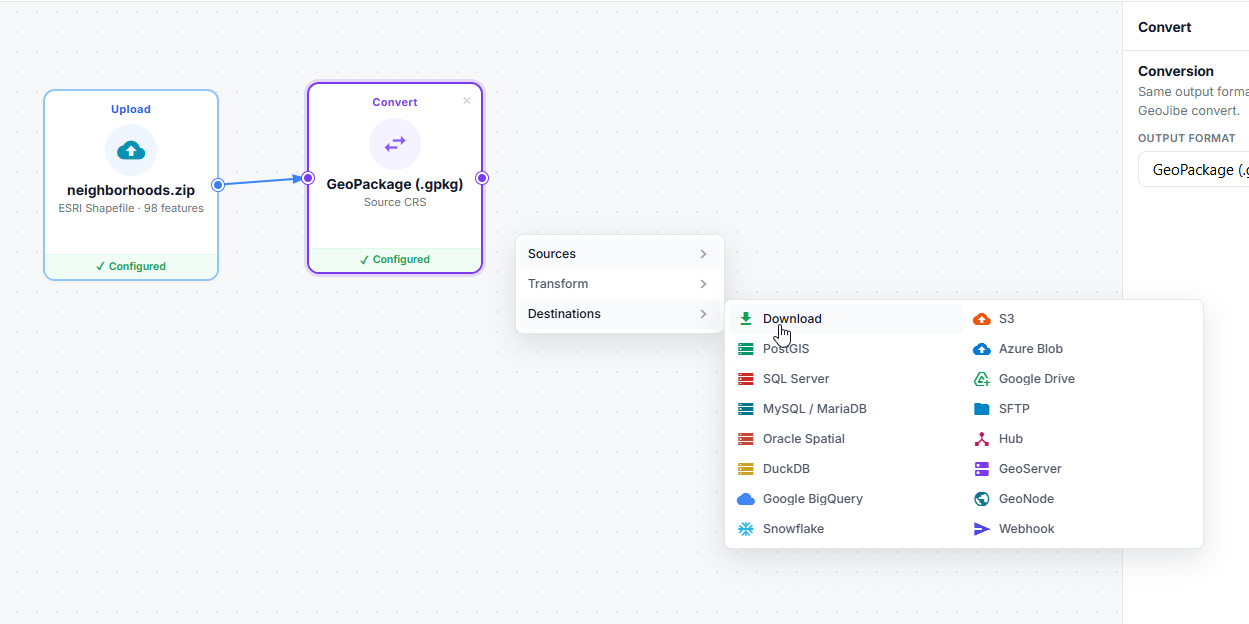Click the Convert node title
The height and width of the screenshot is (624, 1249).
tap(395, 102)
